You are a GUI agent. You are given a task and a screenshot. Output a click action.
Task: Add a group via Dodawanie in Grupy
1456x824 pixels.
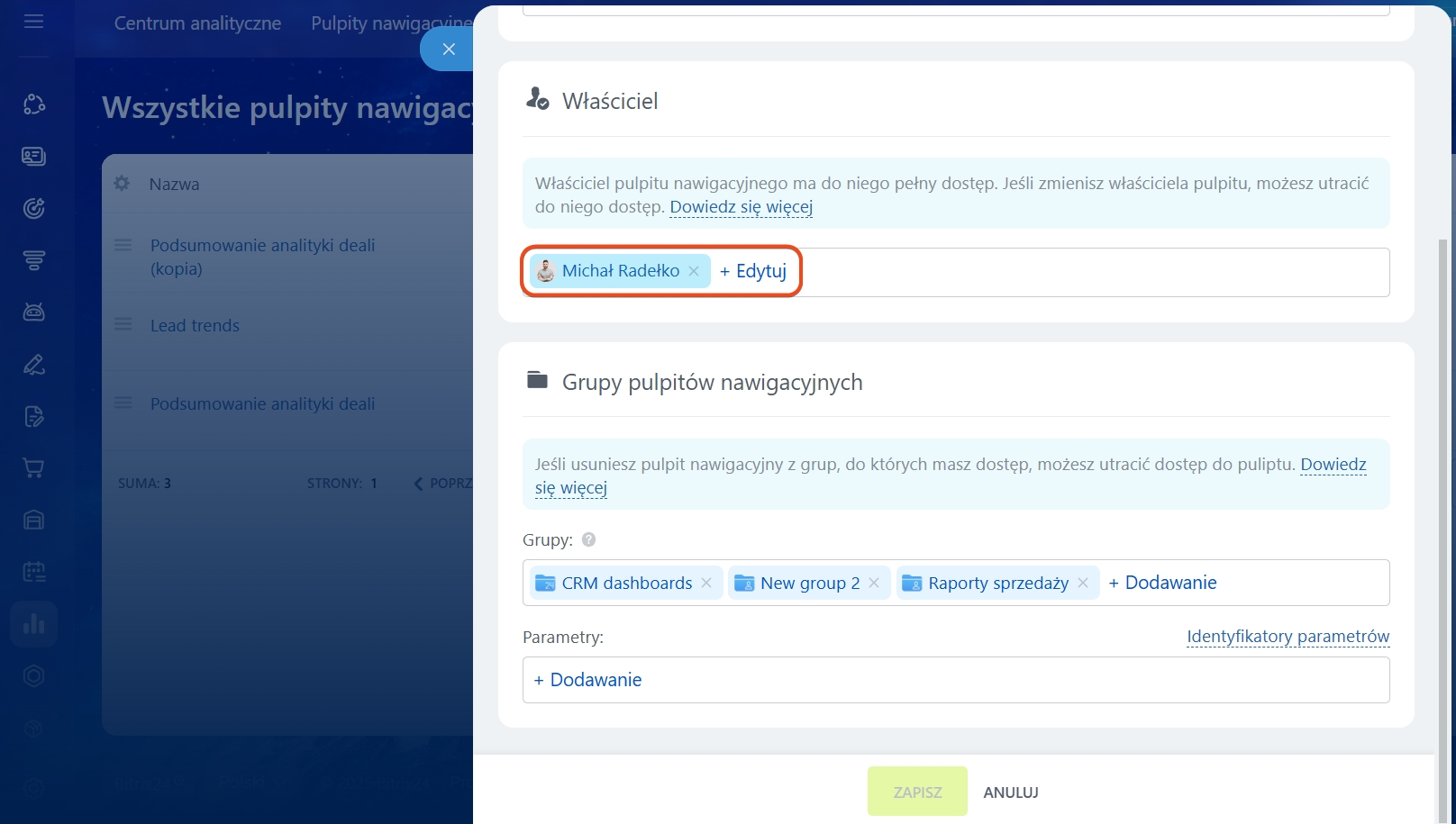point(1162,583)
